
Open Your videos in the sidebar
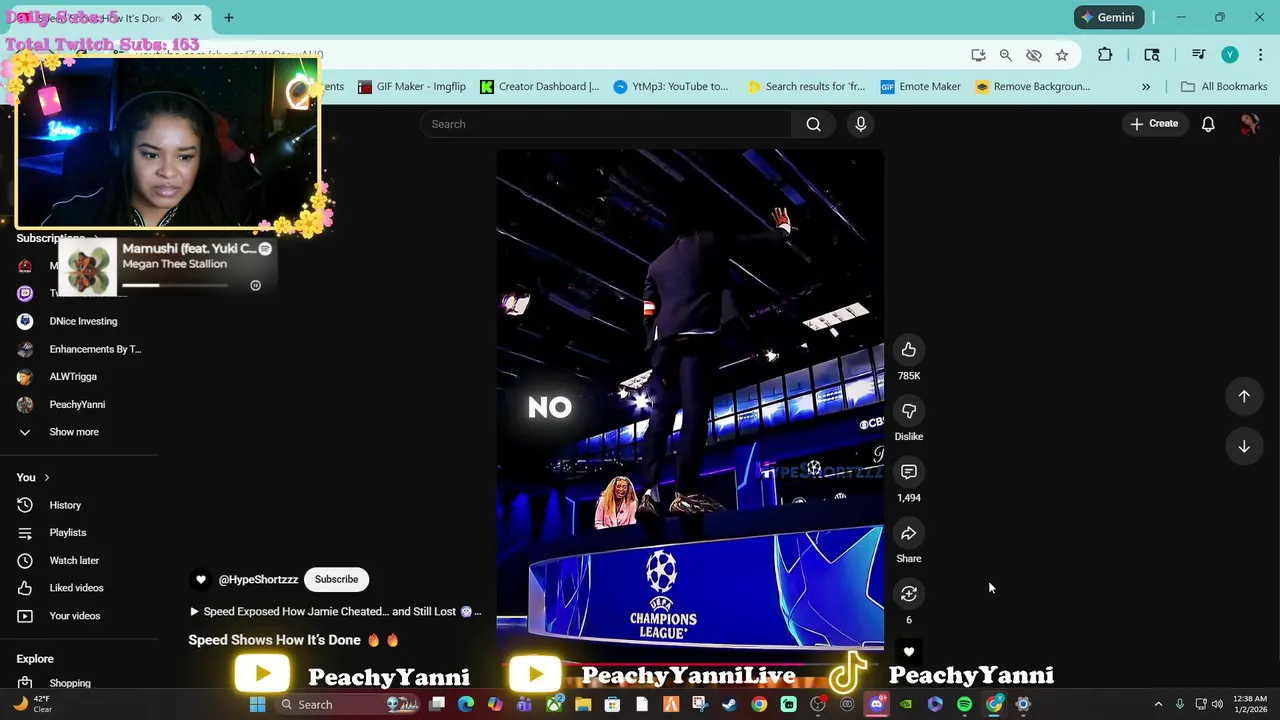pos(75,616)
